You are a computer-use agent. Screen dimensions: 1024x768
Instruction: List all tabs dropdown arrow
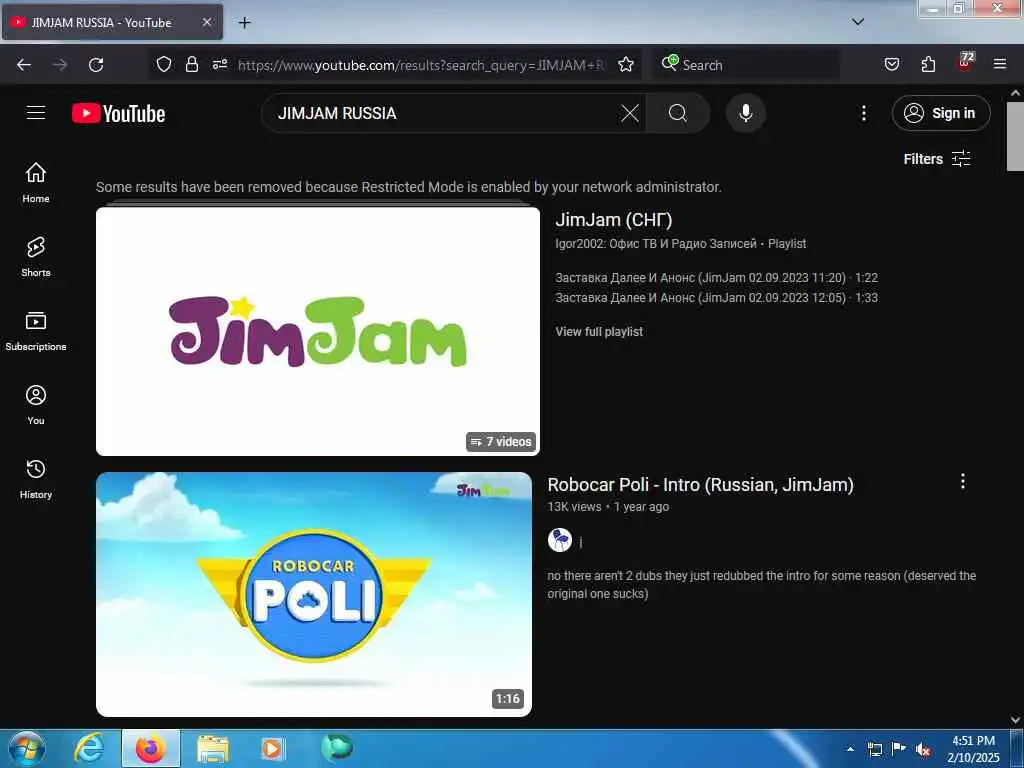pos(858,22)
